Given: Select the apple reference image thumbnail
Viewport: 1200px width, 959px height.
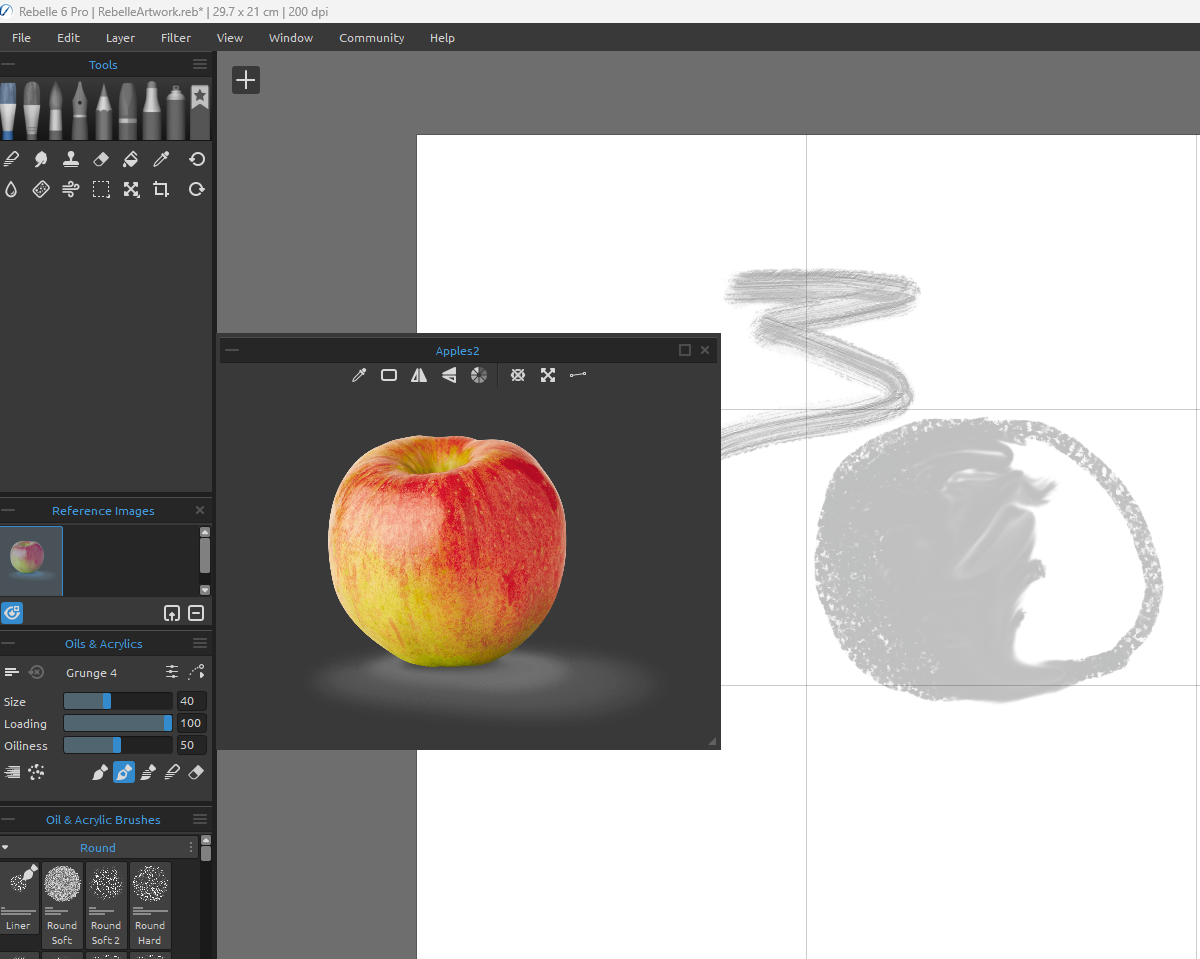Looking at the screenshot, I should pos(31,561).
